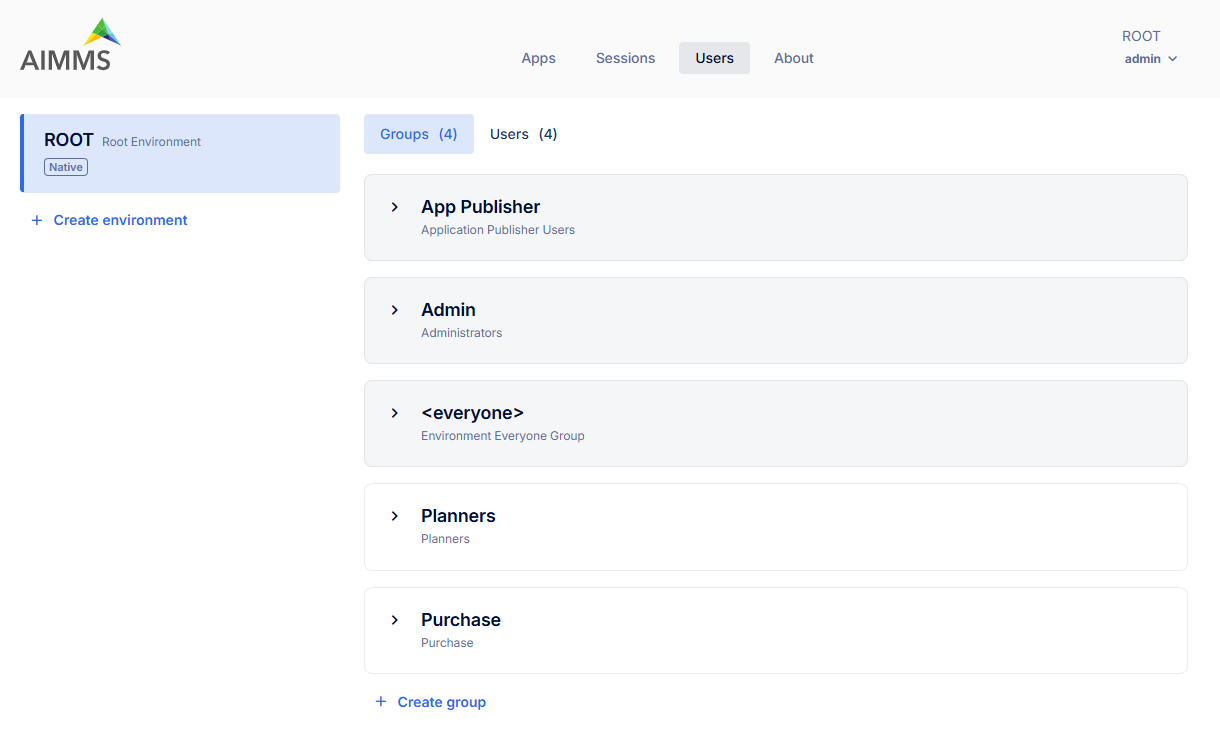Expand the <everyone> group
The height and width of the screenshot is (737, 1220).
point(394,413)
